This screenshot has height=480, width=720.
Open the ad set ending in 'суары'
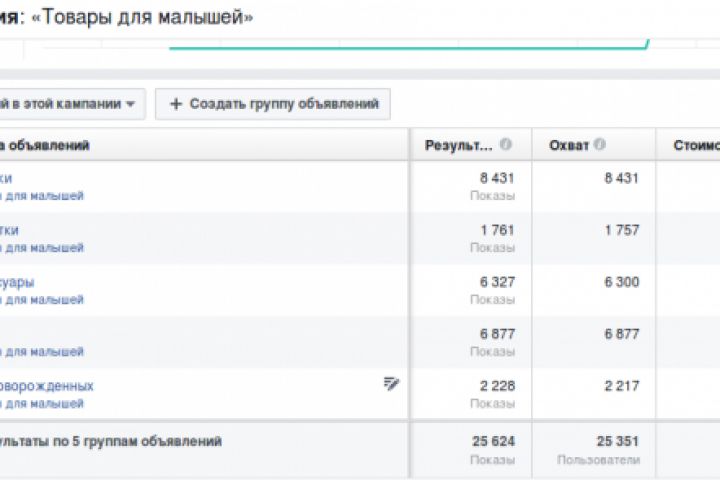click(x=19, y=282)
